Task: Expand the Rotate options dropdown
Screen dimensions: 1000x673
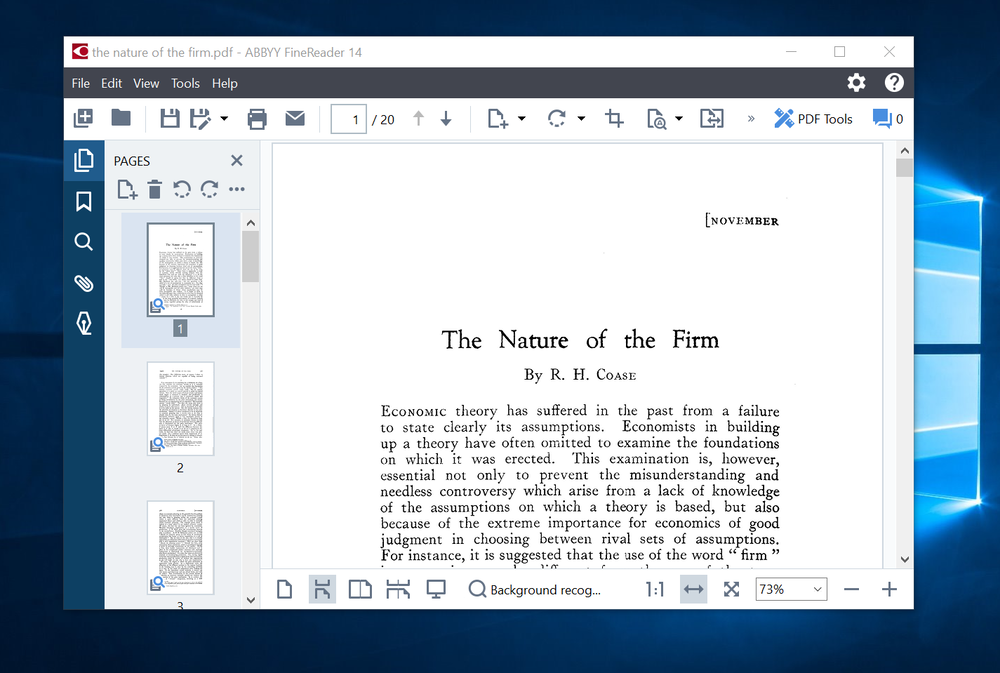Action: 580,118
